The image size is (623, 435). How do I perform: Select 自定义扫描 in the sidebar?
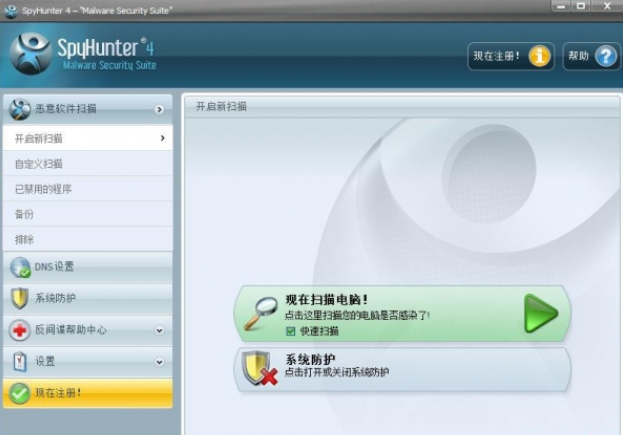click(39, 164)
